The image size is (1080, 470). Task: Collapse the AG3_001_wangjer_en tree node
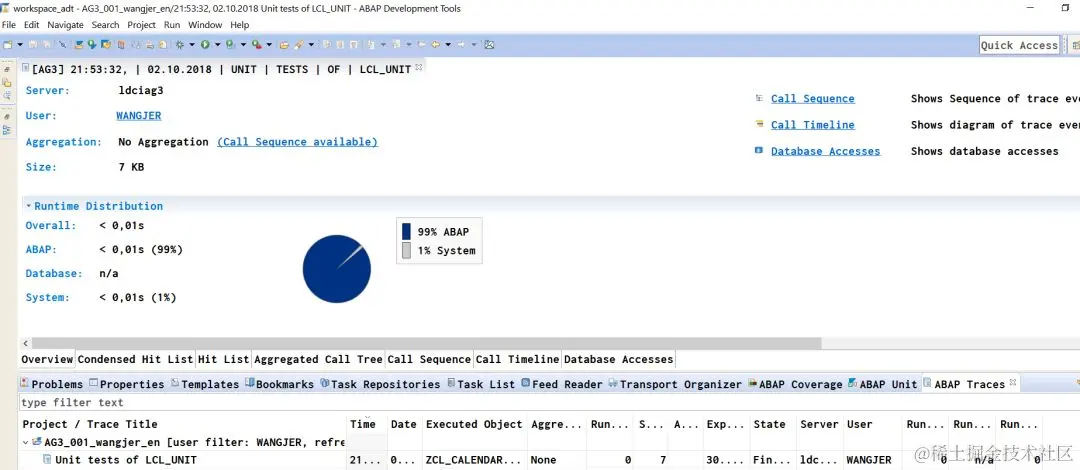(26, 442)
